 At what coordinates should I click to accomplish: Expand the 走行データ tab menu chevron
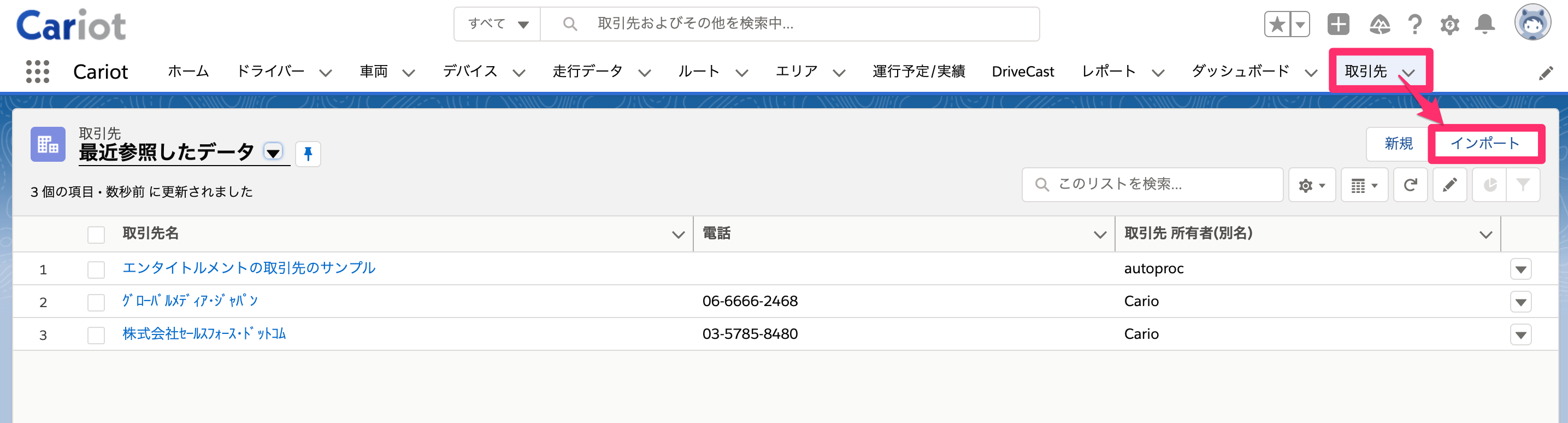point(645,73)
